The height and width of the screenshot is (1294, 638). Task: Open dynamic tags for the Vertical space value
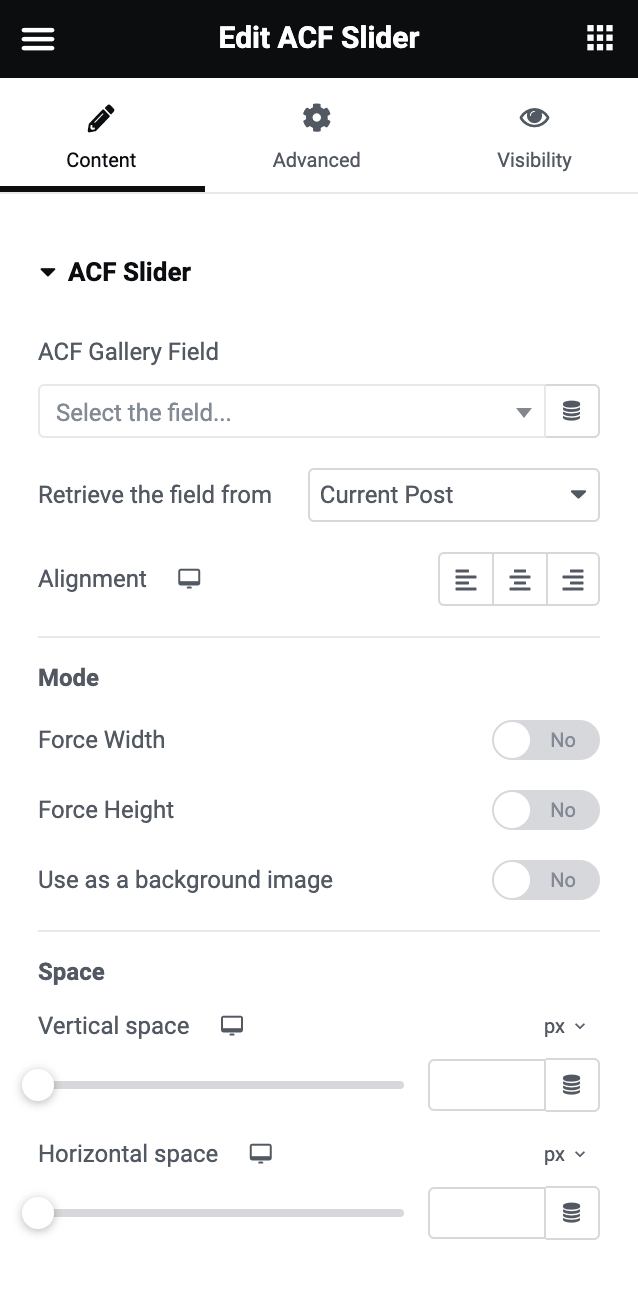pos(572,1085)
